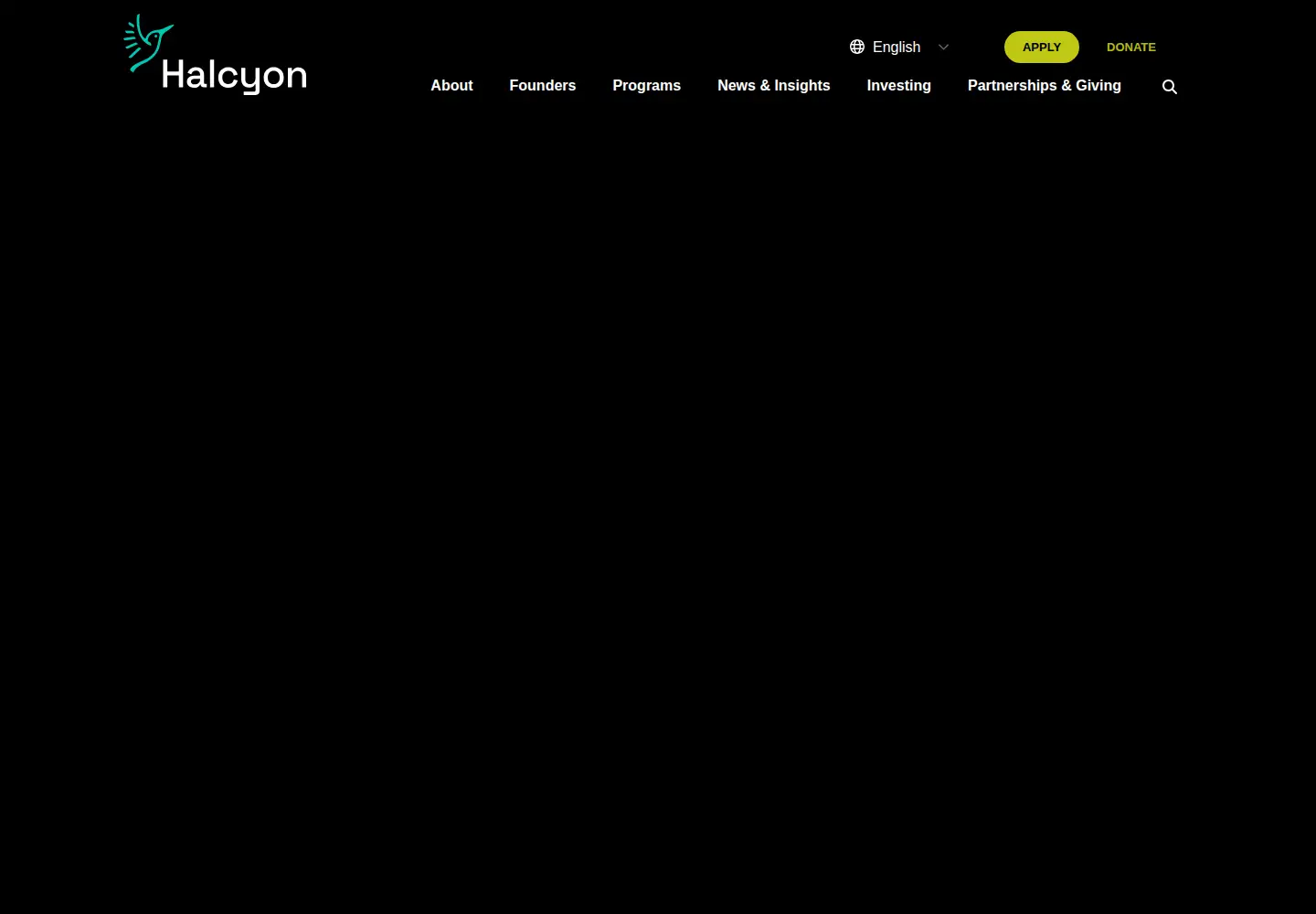Open the About menu
Viewport: 1316px width, 914px height.
451,85
